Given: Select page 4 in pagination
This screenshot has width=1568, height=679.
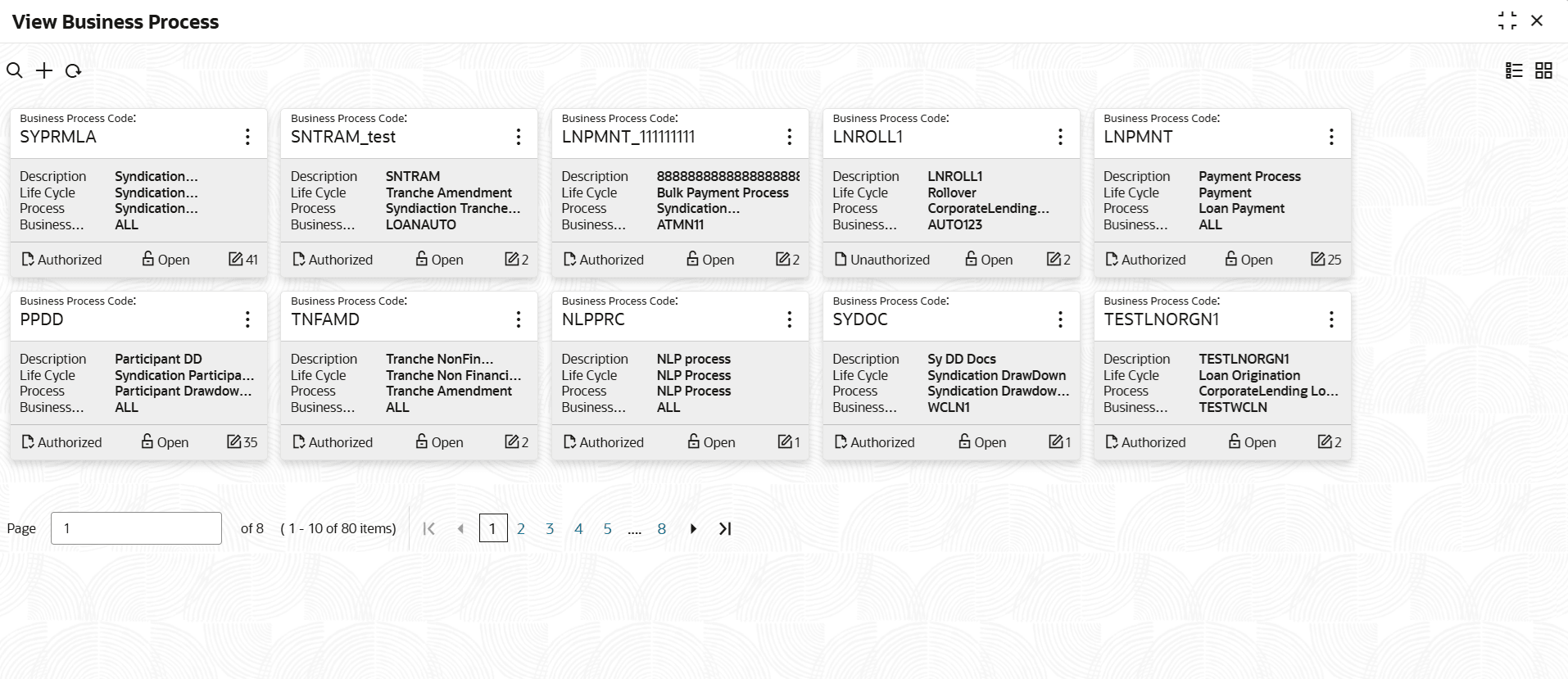Looking at the screenshot, I should click(x=578, y=529).
